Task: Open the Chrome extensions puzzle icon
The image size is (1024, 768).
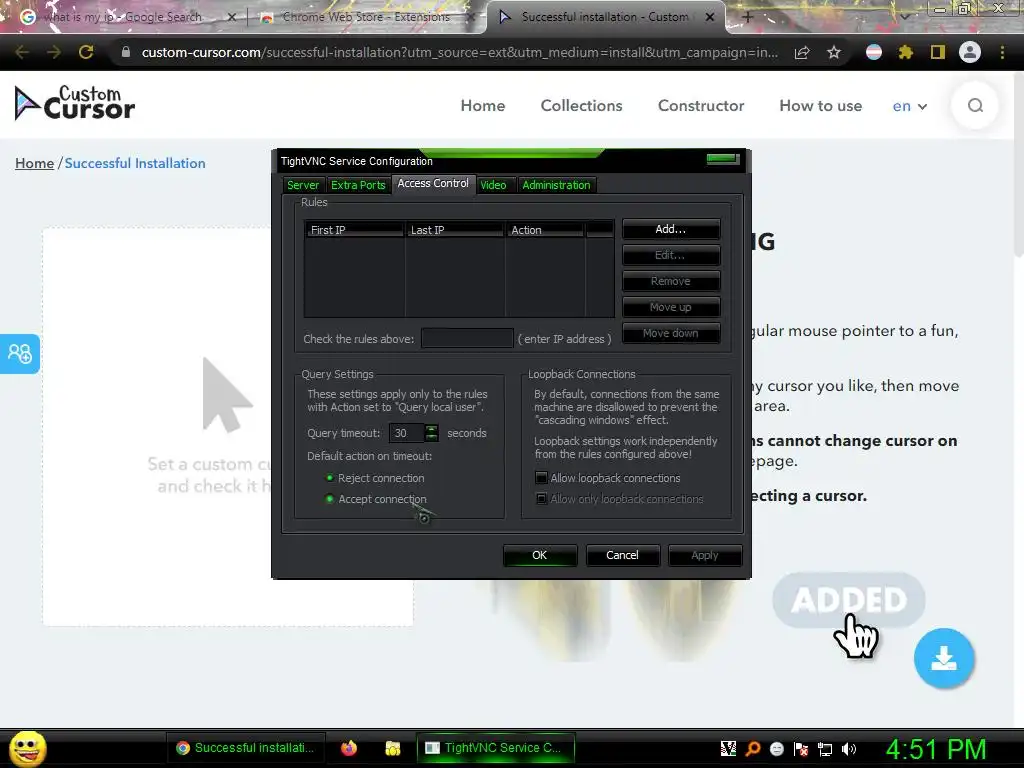Action: (905, 52)
